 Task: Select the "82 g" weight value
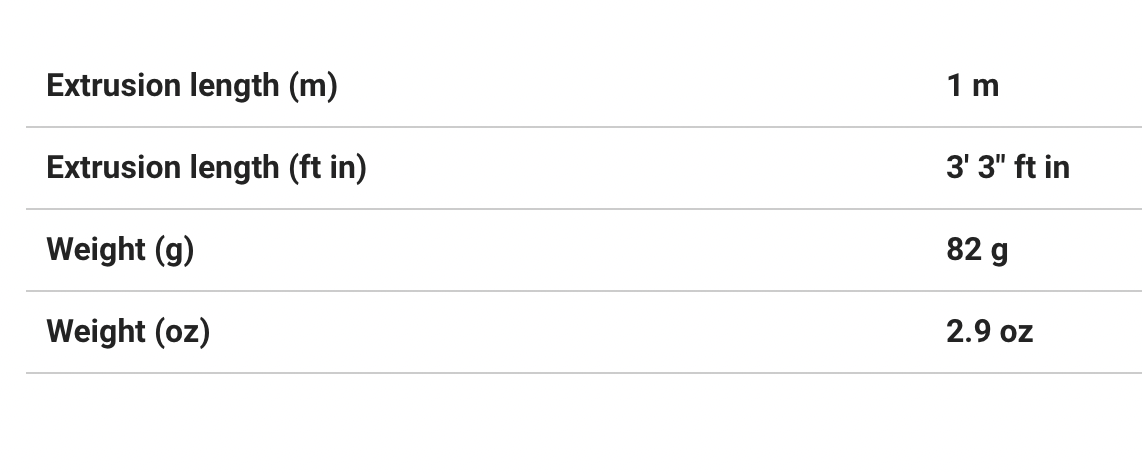[976, 250]
